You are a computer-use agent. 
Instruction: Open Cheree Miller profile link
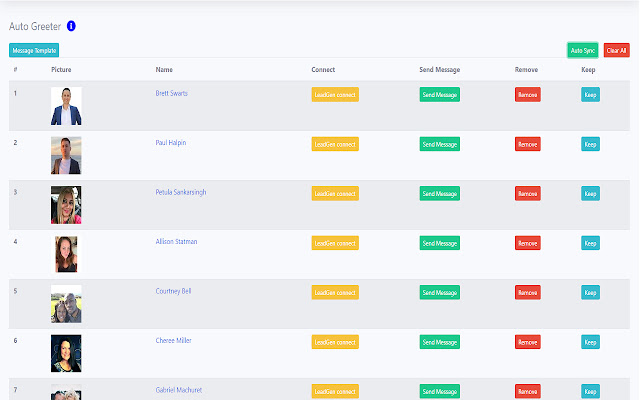coord(173,340)
